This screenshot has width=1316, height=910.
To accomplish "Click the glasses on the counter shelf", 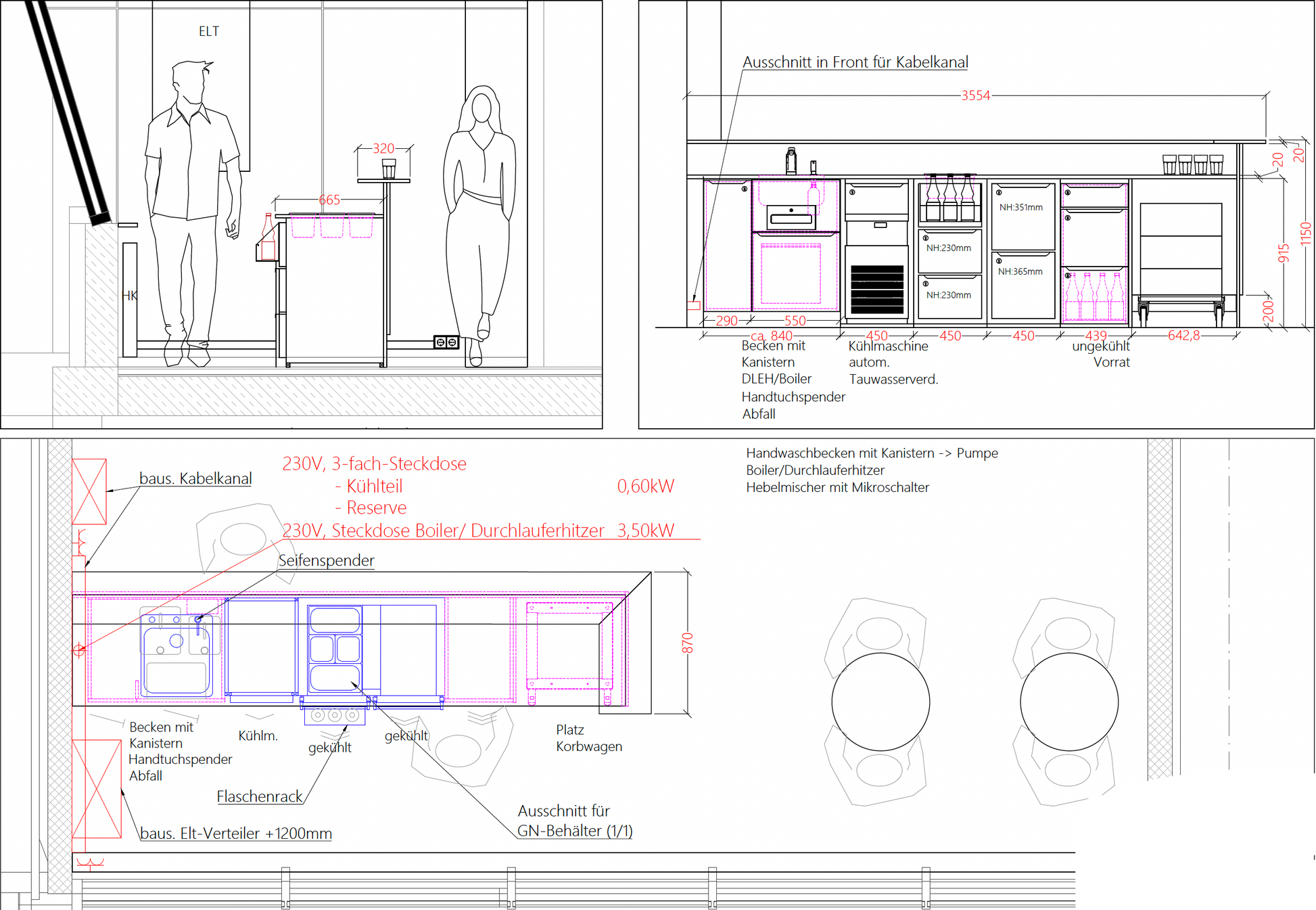I will (x=1192, y=164).
